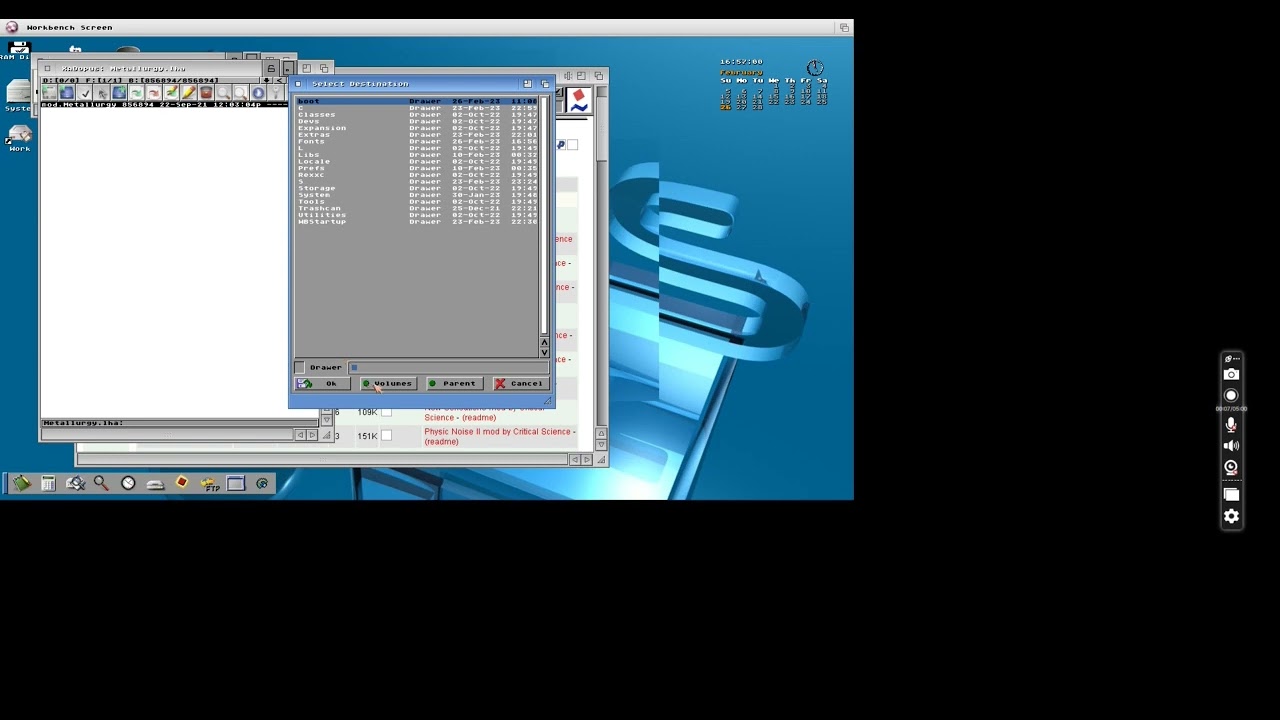Open the wrench tools icon in the dock

tap(76, 483)
